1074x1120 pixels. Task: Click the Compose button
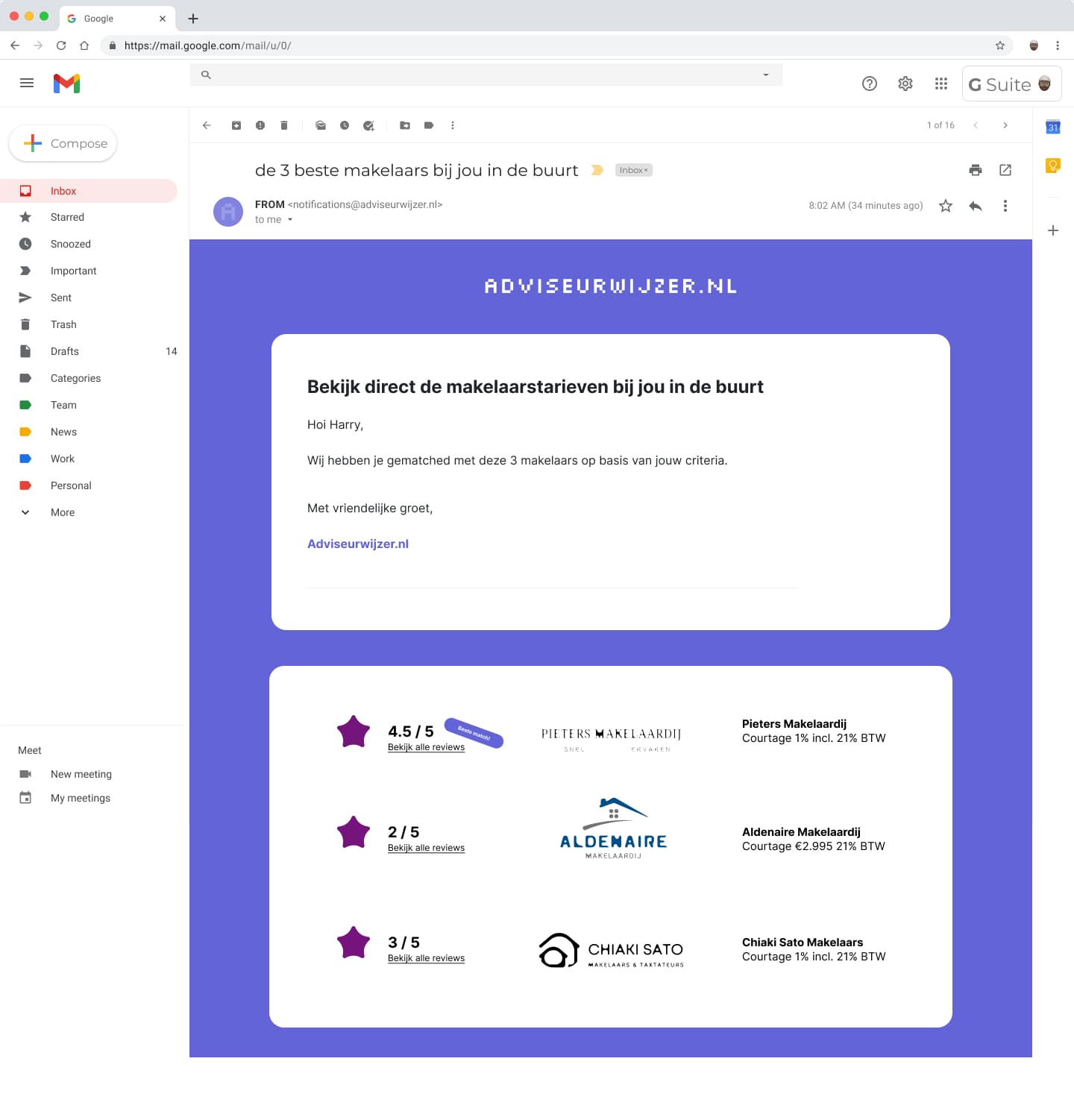[63, 143]
